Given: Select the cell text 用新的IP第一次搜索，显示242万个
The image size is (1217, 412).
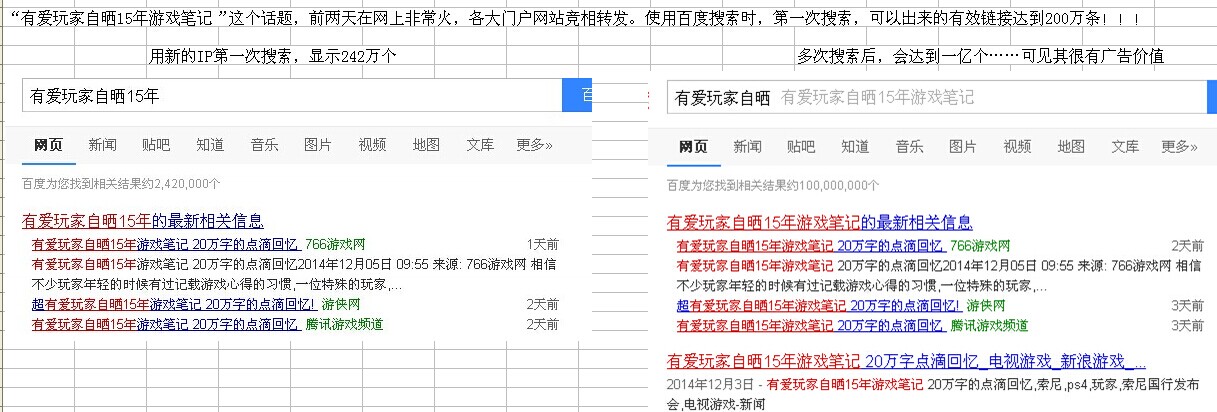Looking at the screenshot, I should 272,56.
